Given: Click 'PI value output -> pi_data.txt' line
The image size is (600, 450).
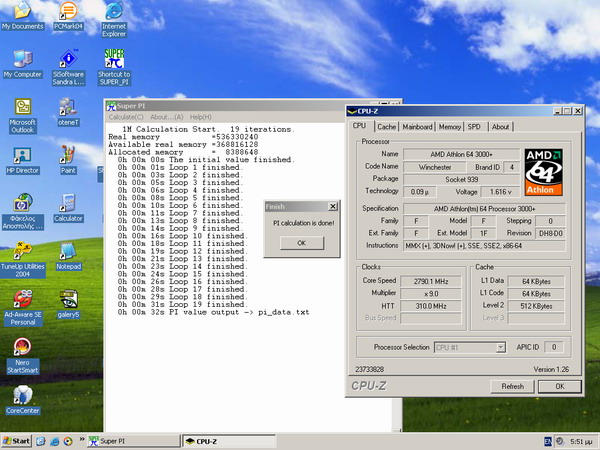Looking at the screenshot, I should [214, 312].
